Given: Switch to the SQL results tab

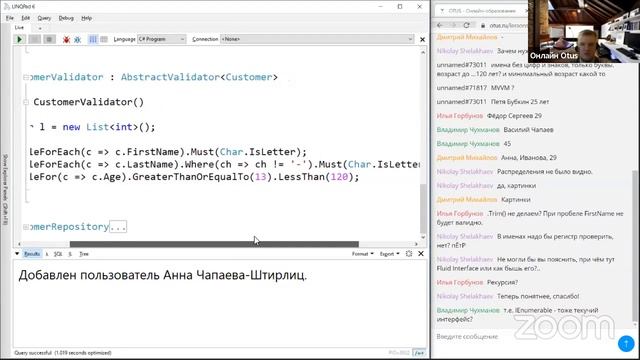Looking at the screenshot, I should coord(58,254).
